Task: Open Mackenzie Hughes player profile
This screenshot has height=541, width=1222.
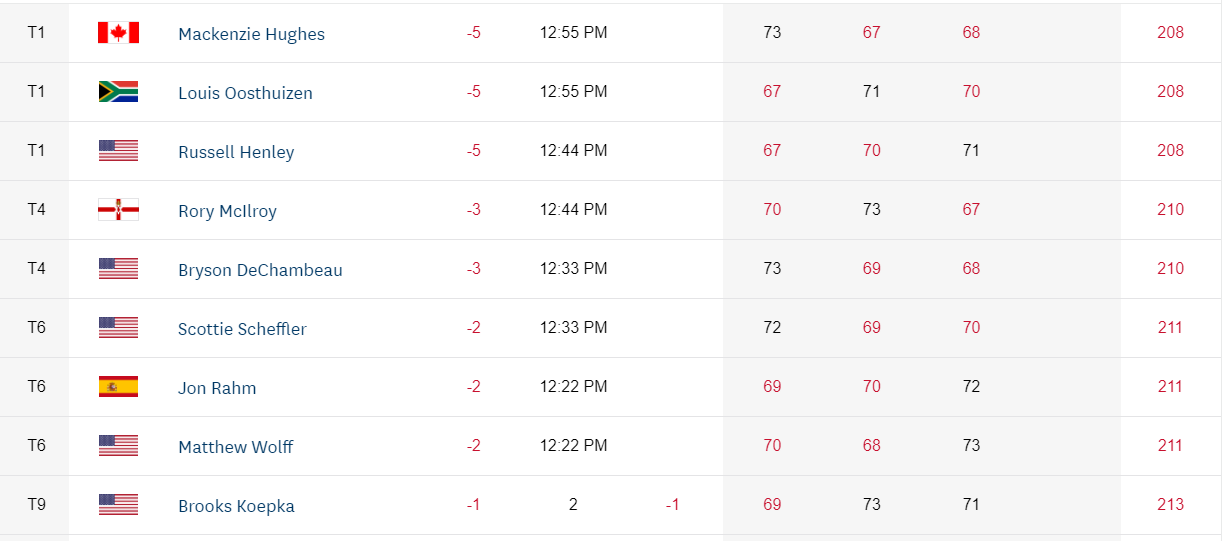Action: 251,34
